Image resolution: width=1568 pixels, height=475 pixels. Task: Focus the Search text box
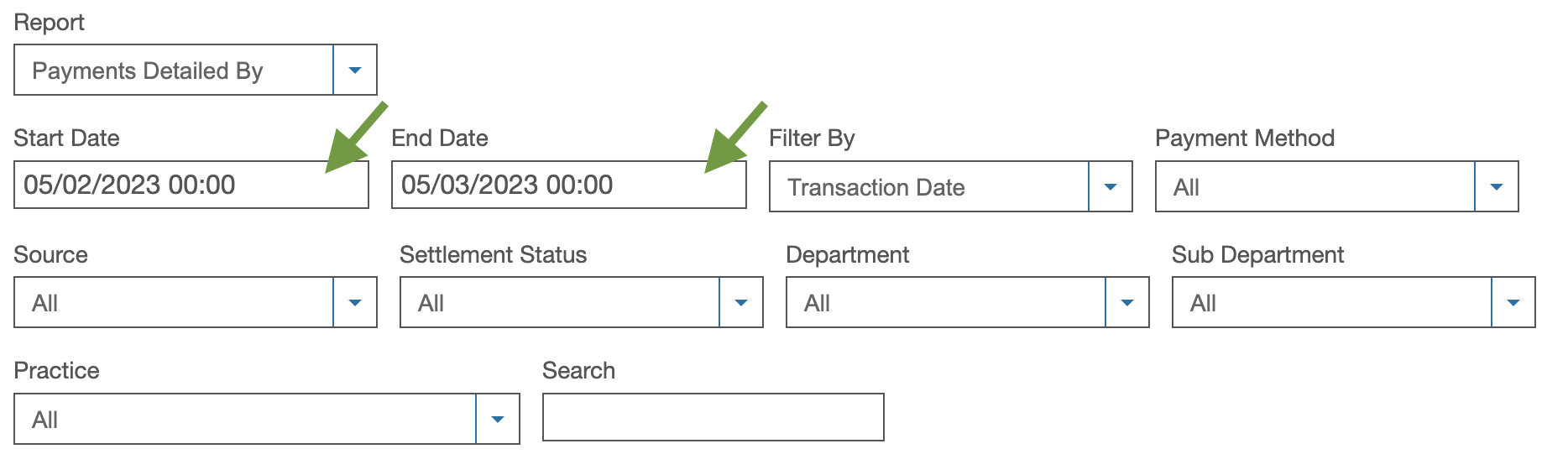coord(713,418)
